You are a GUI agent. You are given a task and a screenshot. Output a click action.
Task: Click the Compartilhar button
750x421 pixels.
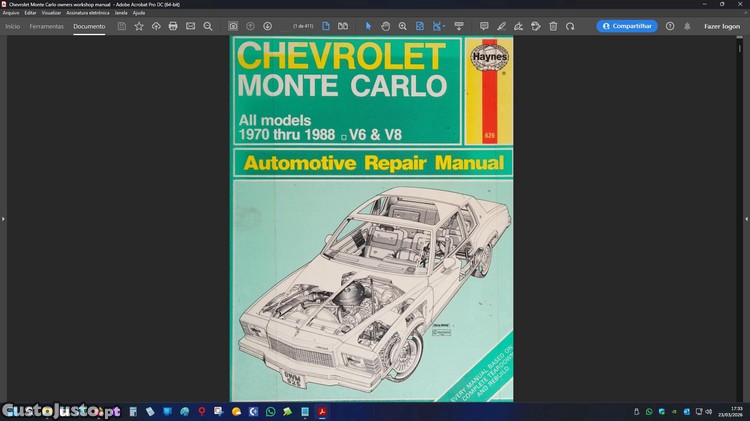(627, 26)
